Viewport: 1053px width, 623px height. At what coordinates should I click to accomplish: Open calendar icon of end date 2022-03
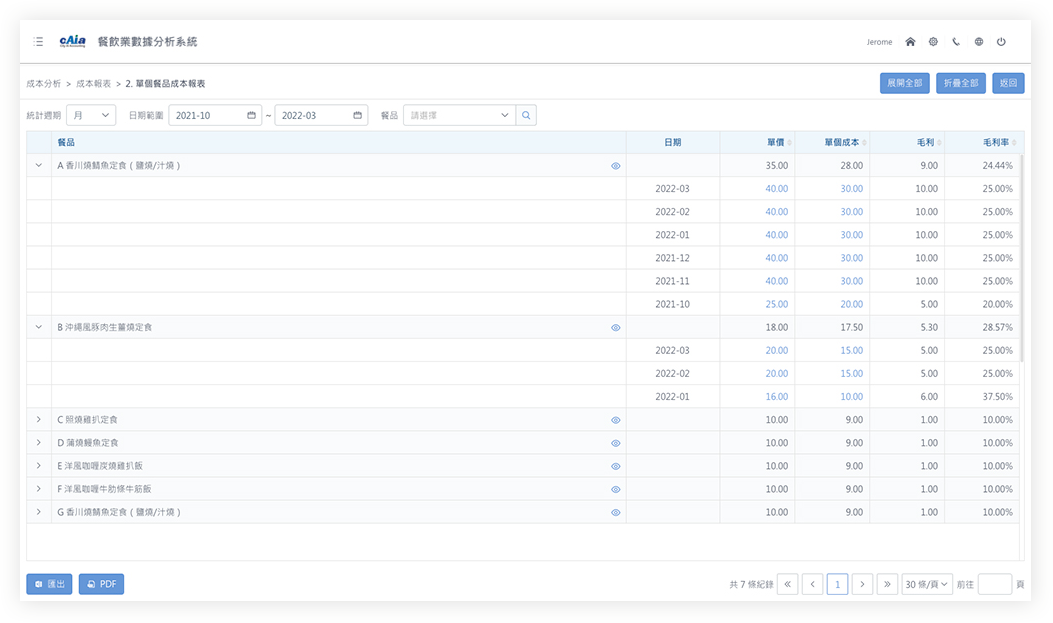(357, 115)
